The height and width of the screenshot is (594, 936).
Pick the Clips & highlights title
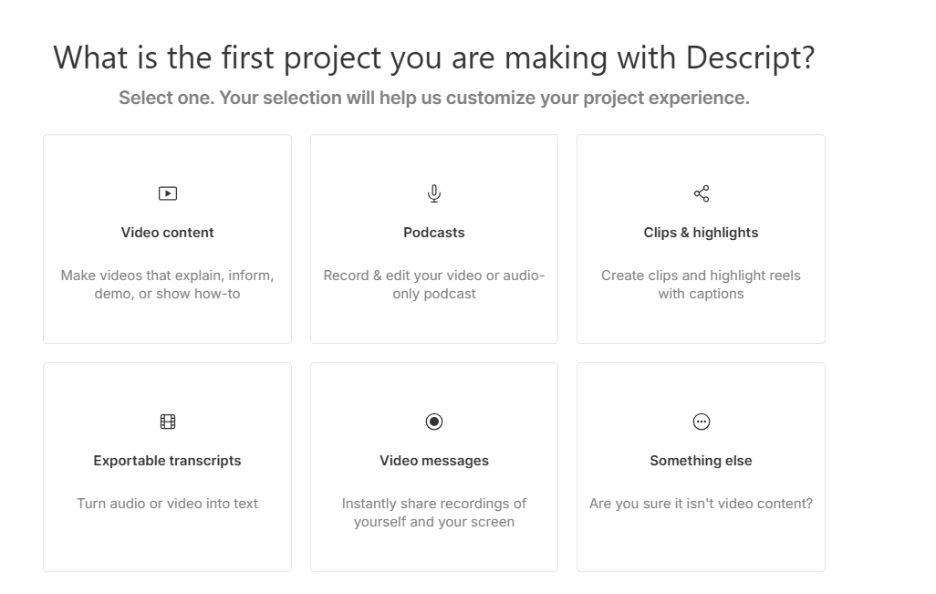(x=701, y=233)
